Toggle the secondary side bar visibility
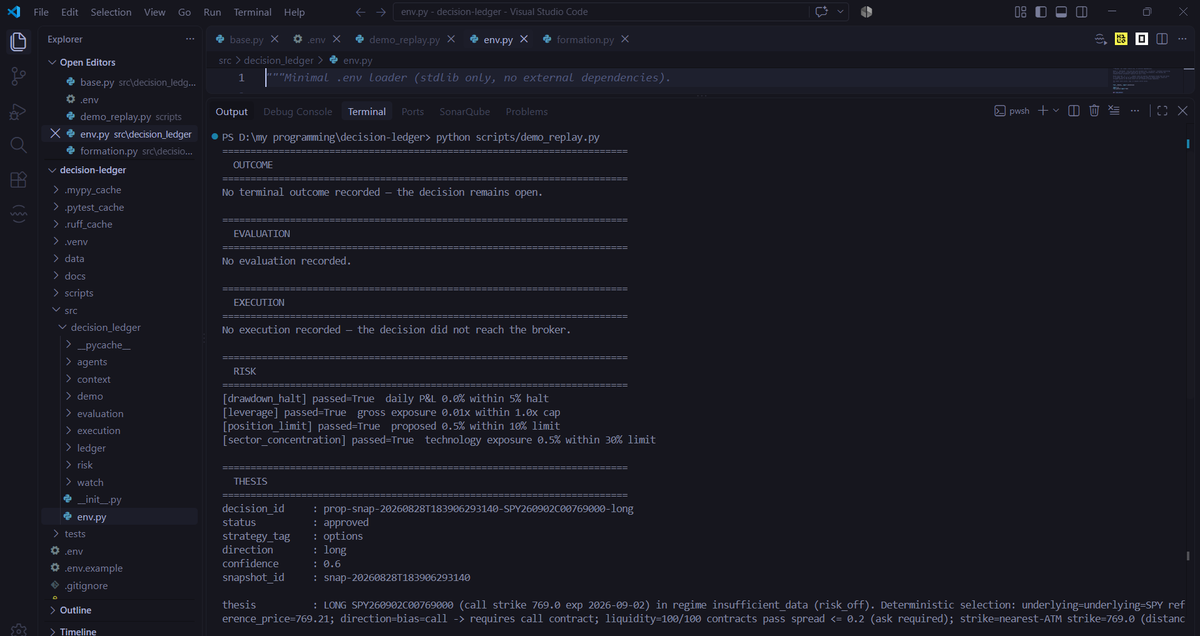Image resolution: width=1200 pixels, height=636 pixels. pos(1083,12)
